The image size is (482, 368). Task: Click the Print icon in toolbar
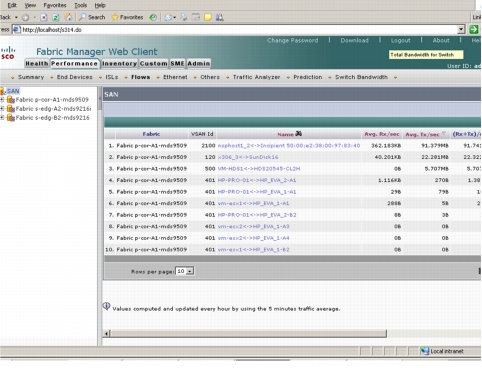pos(184,17)
